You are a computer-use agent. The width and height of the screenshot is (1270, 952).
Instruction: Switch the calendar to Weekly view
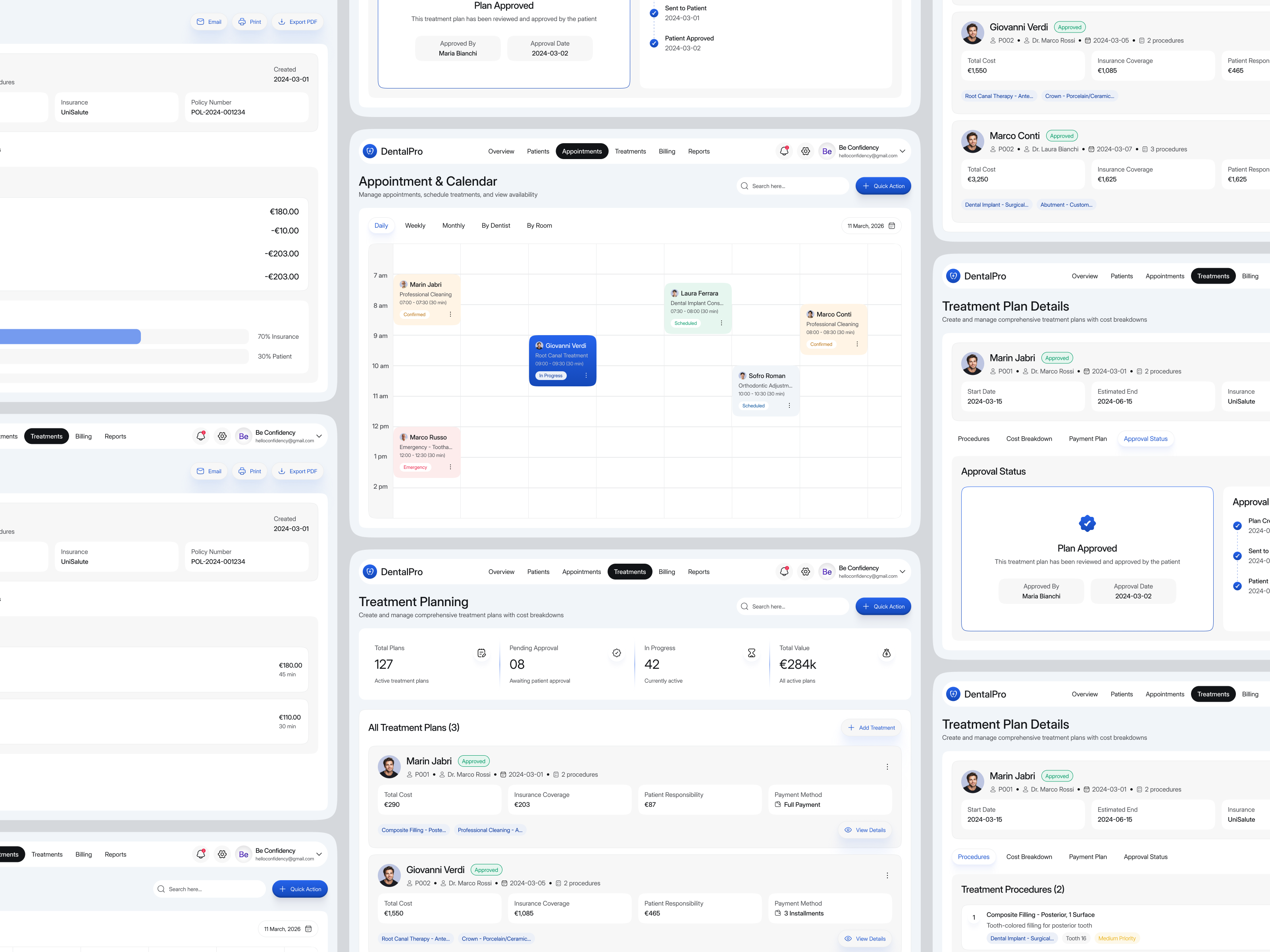point(415,226)
